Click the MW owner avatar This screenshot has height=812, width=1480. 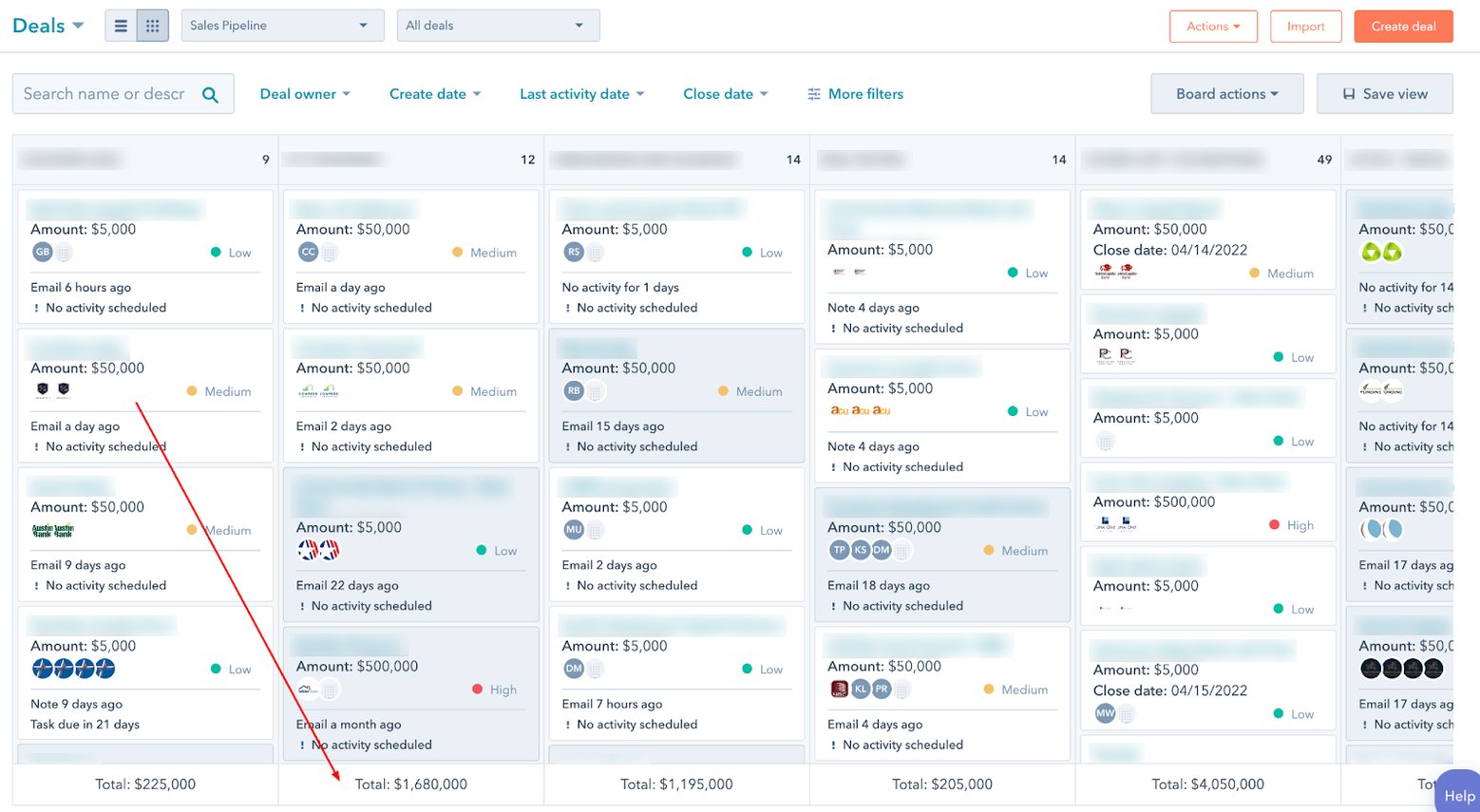1105,712
